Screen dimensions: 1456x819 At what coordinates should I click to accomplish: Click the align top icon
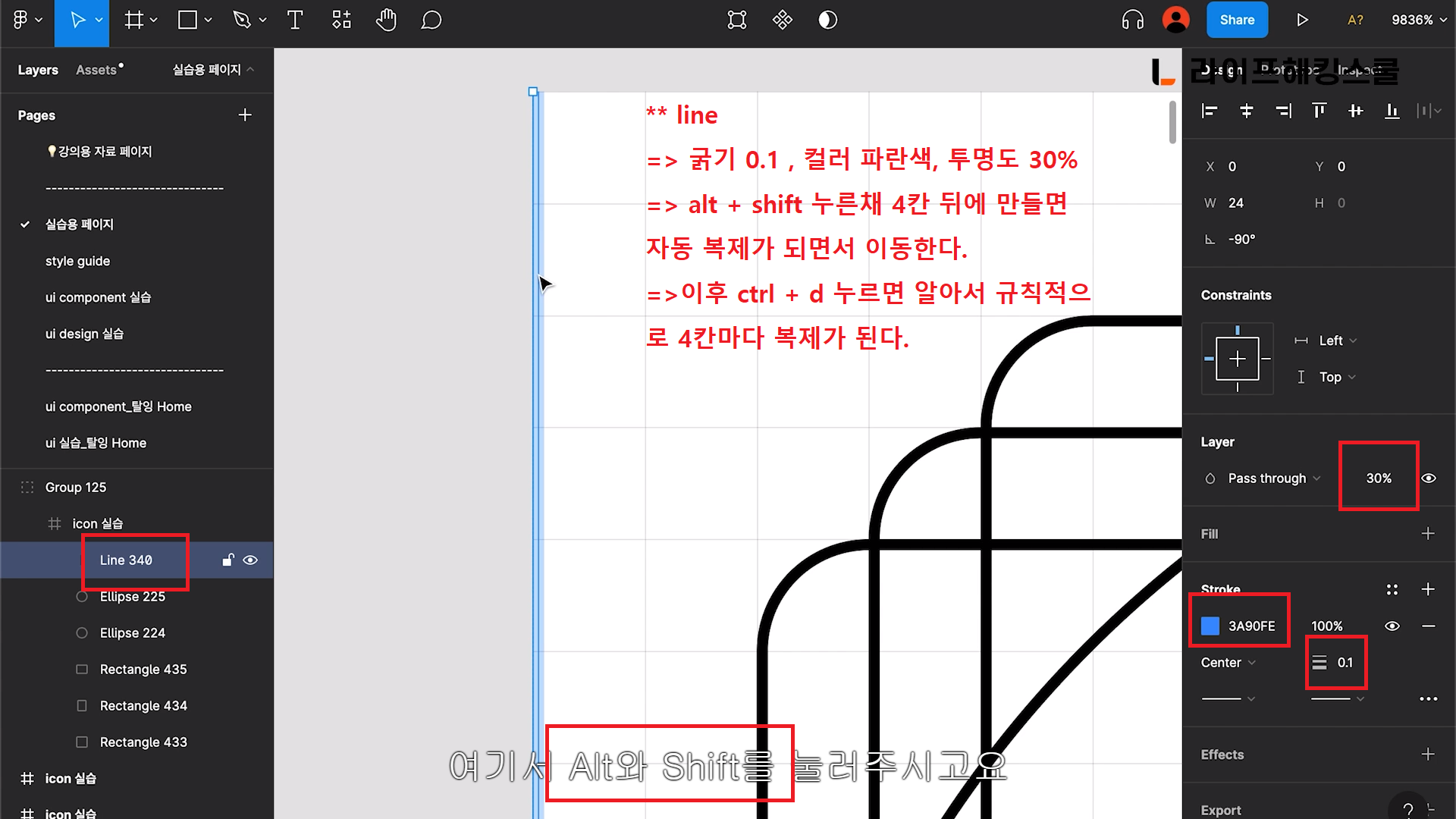tap(1319, 111)
